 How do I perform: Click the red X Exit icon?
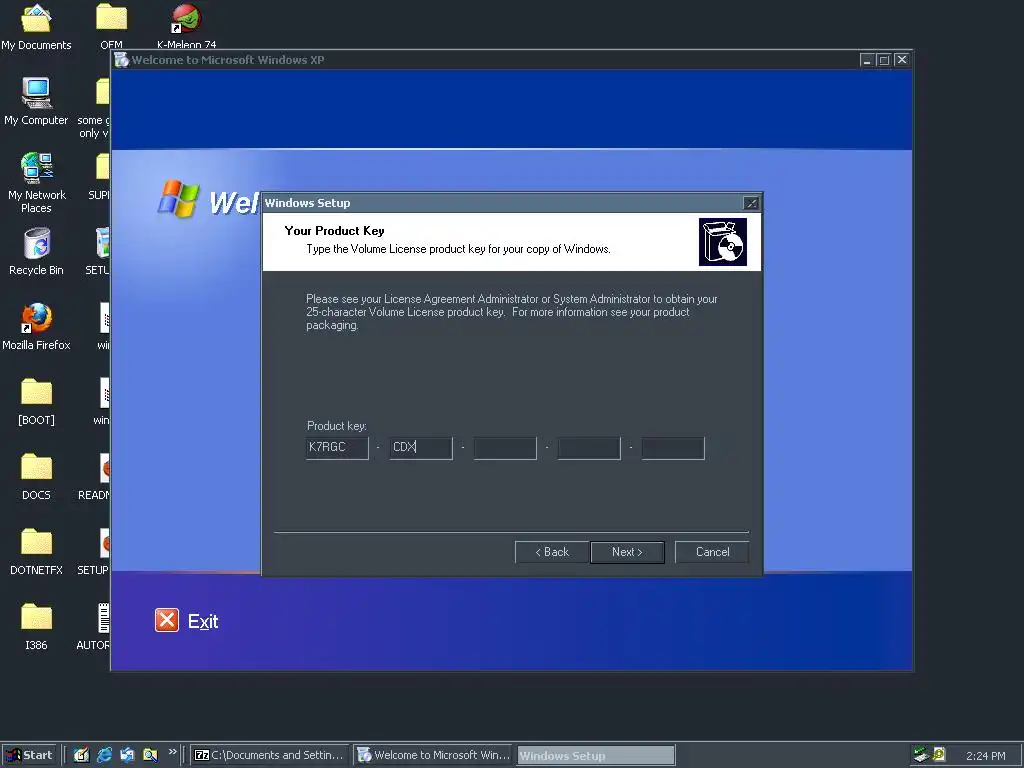[x=167, y=620]
